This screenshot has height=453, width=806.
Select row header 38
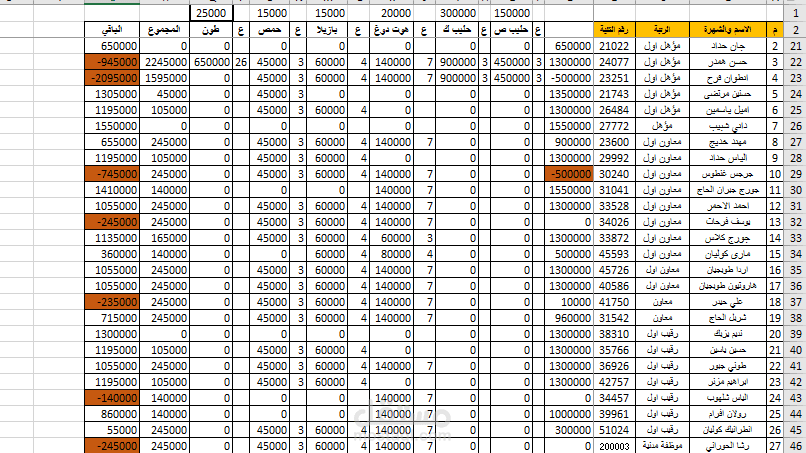click(x=795, y=318)
